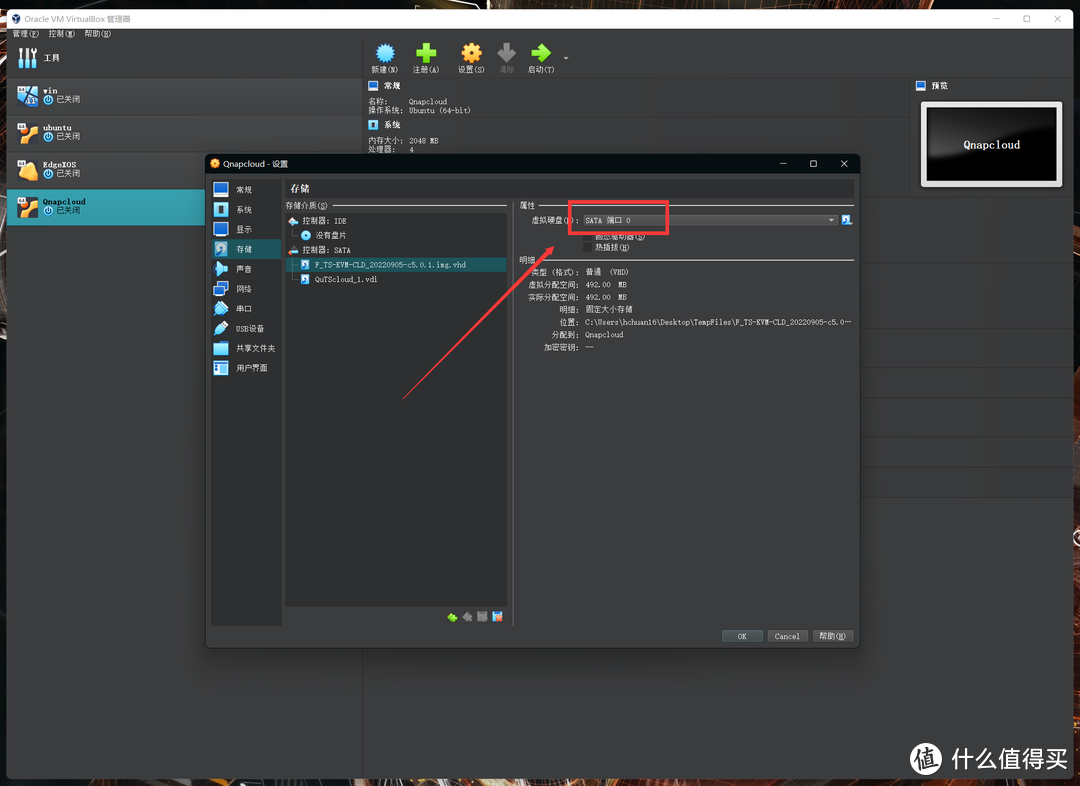Viewport: 1080px width, 786px height.
Task: Click the New (新建) VM toolbar icon
Action: 384,54
